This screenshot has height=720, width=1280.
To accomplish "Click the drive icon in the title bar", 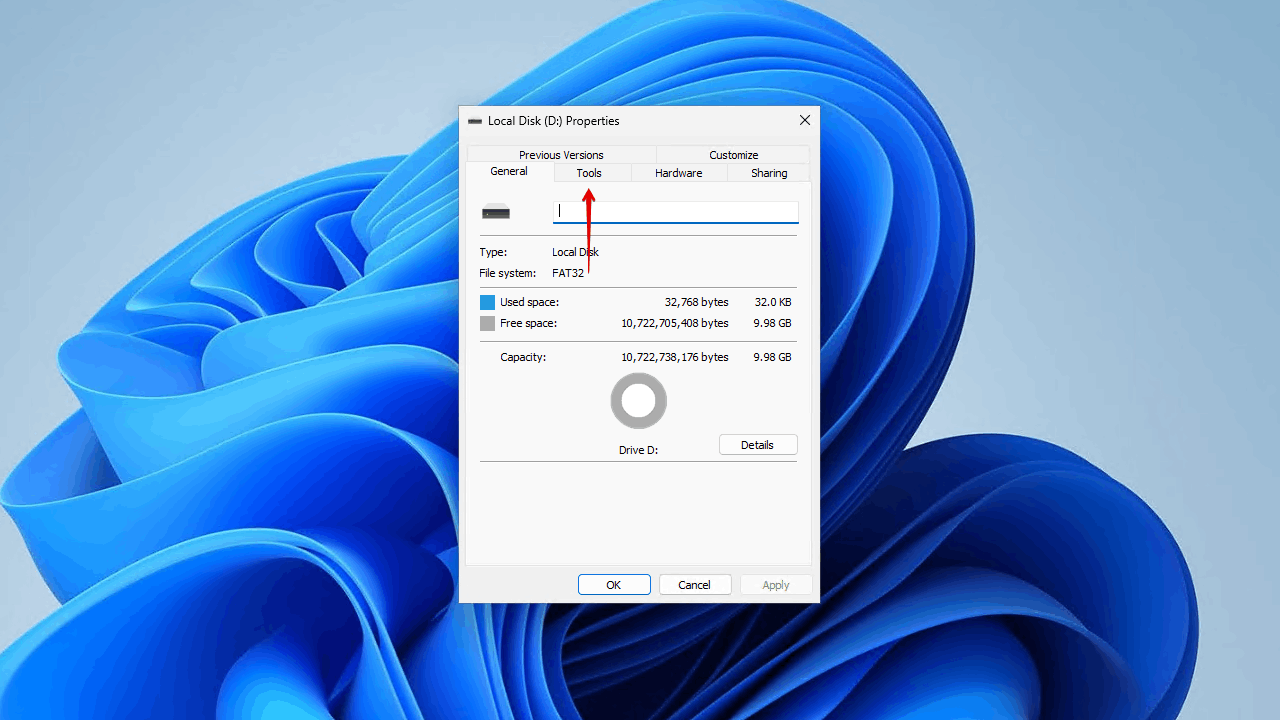I will pos(475,121).
